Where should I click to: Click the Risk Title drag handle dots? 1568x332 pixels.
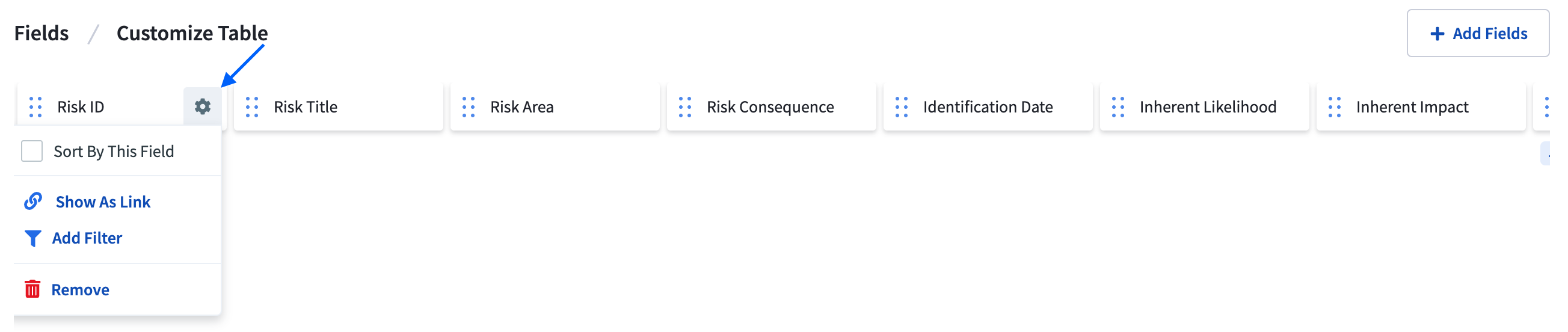[252, 107]
